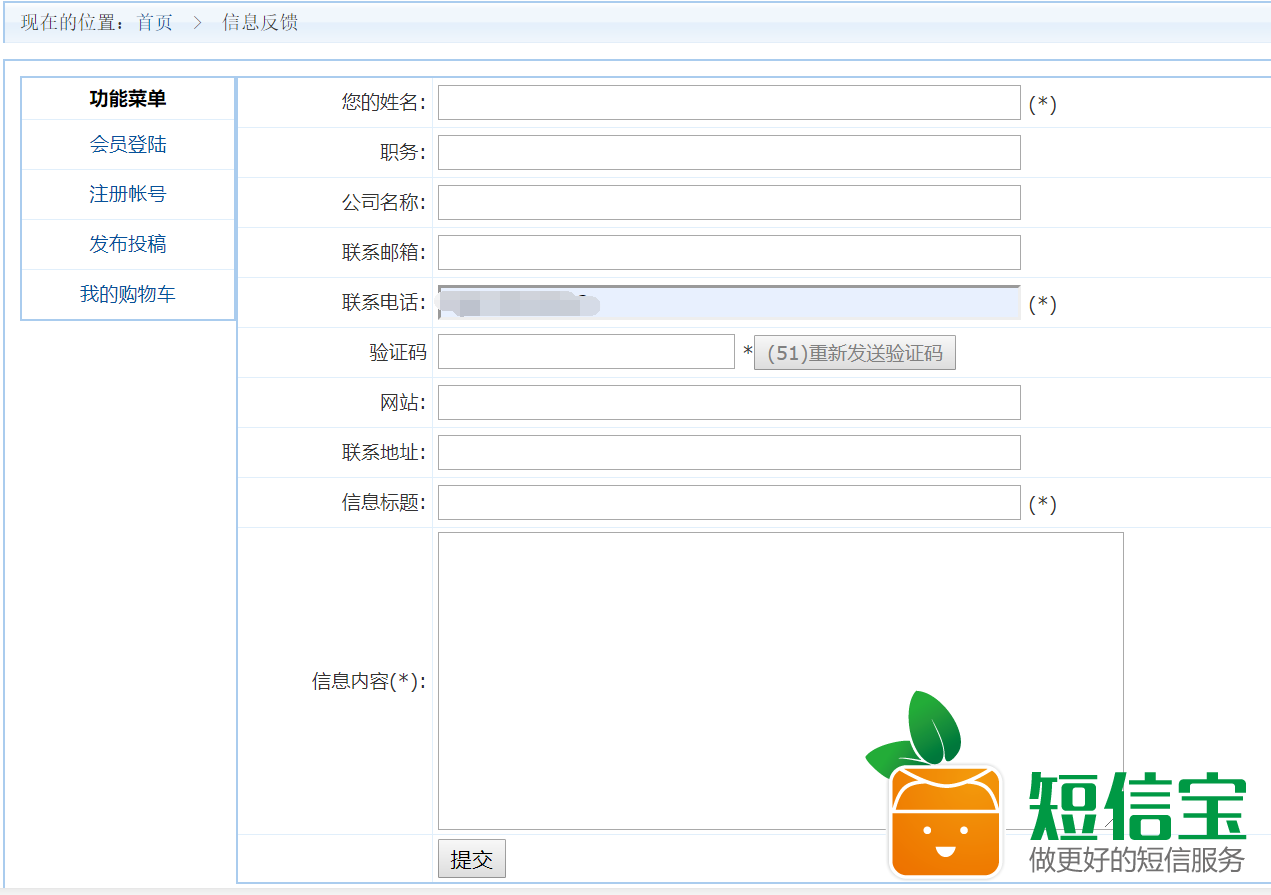Click the 首页 breadcrumb link
The image size is (1271, 895).
(x=155, y=22)
